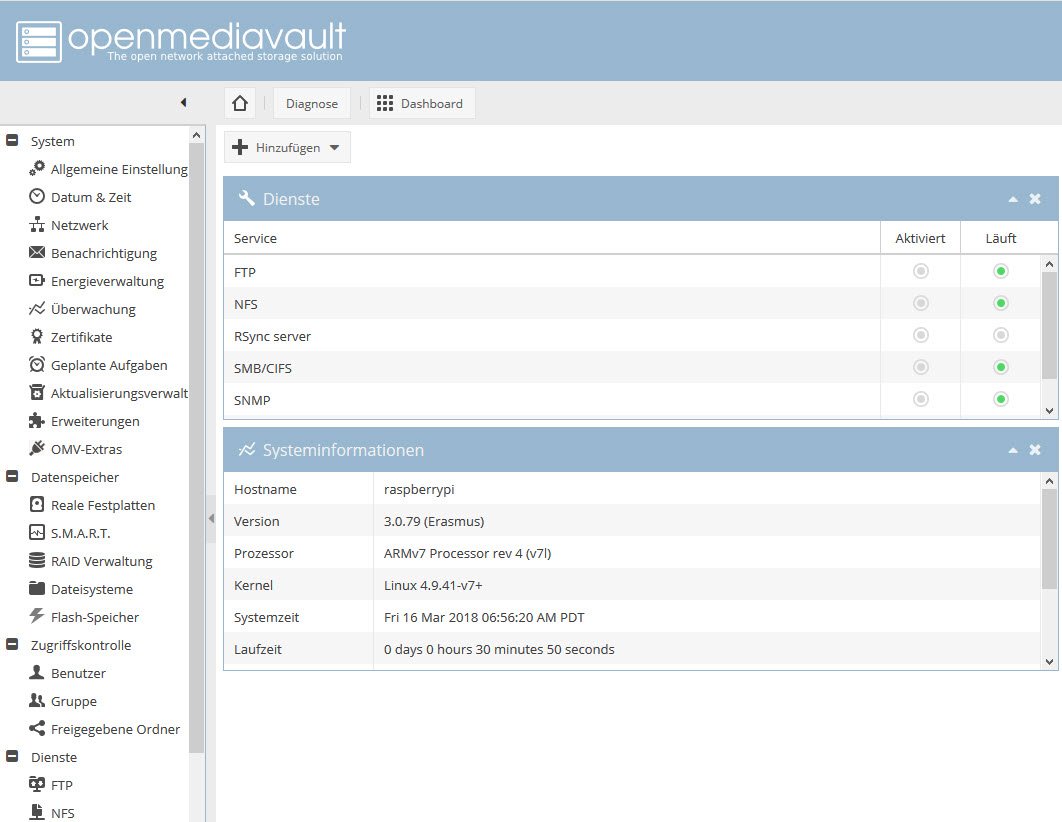Click the Dashboard grid icon

click(385, 103)
